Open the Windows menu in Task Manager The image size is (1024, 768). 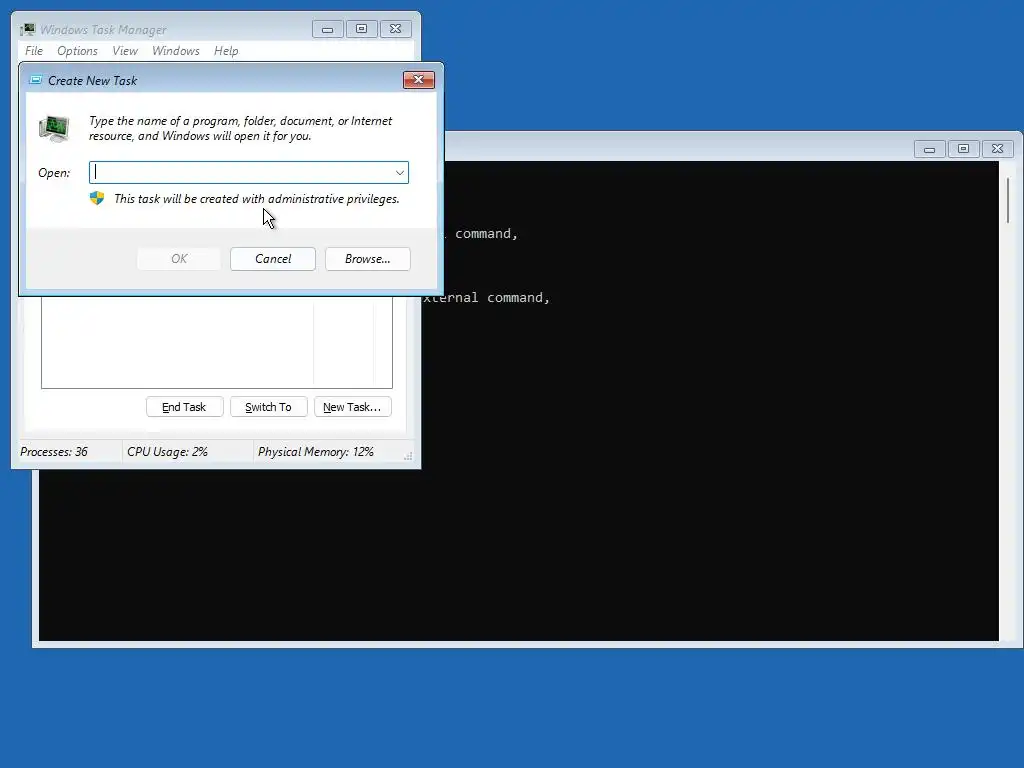(176, 51)
